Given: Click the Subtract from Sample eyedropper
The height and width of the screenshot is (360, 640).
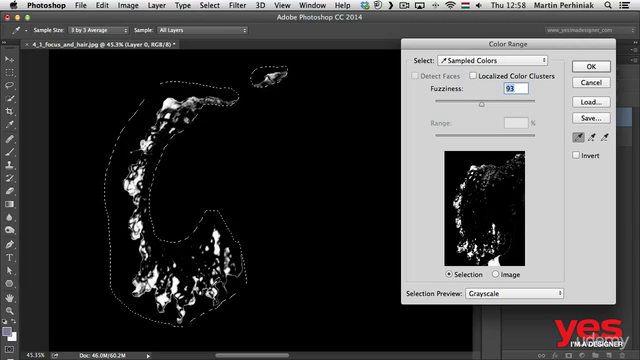Looking at the screenshot, I should pos(605,138).
